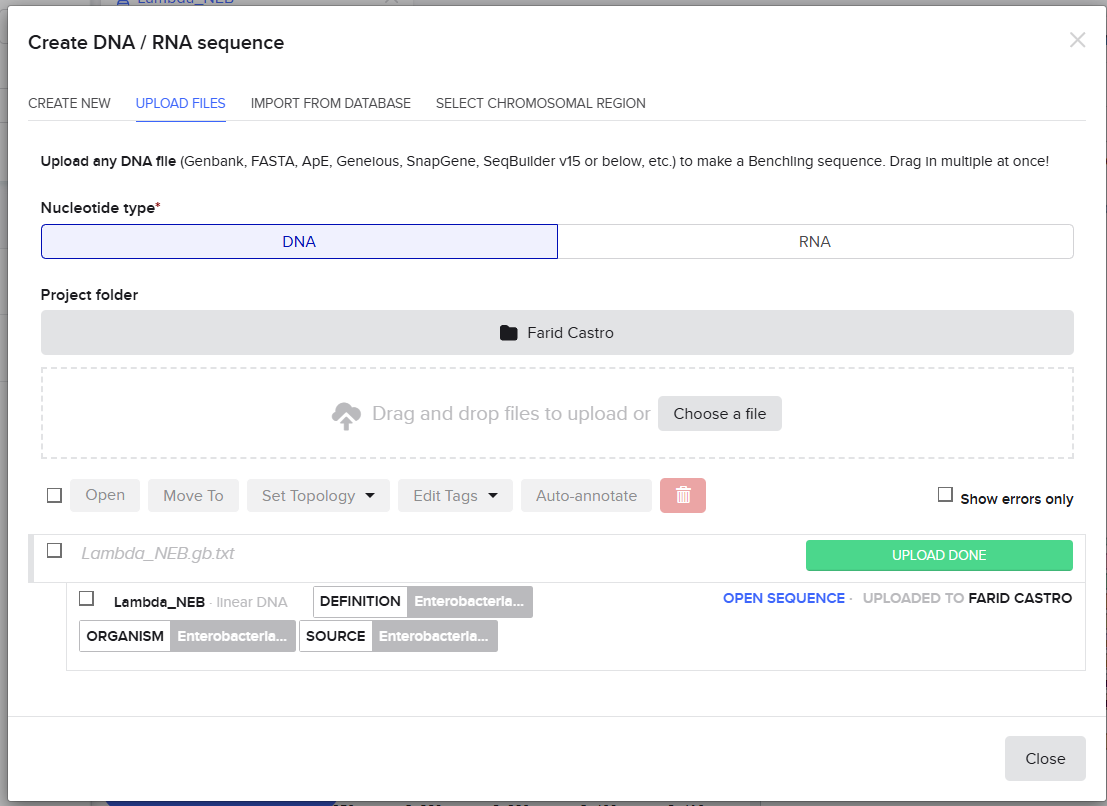Expand the Edit Tags dropdown

tap(455, 495)
